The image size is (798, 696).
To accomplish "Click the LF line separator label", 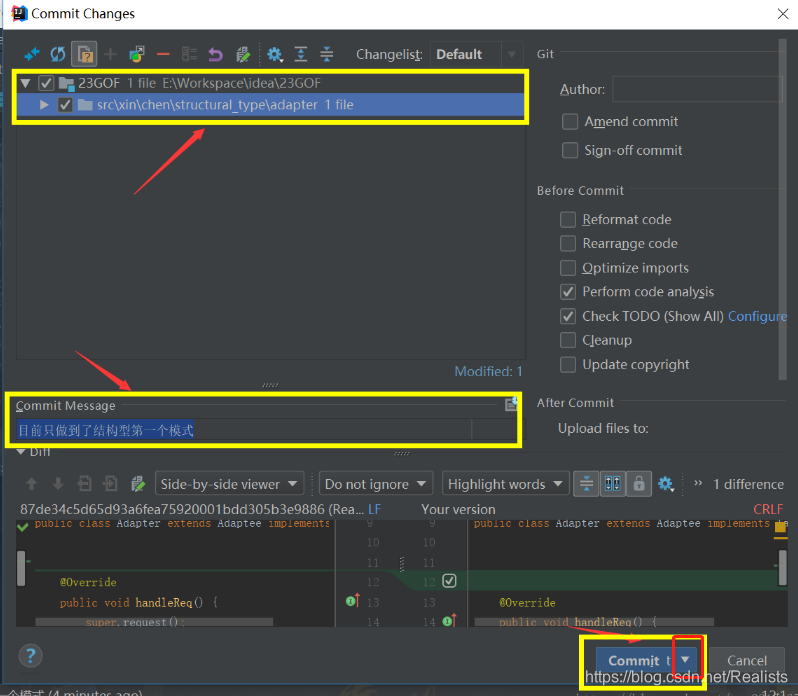I will tap(374, 509).
